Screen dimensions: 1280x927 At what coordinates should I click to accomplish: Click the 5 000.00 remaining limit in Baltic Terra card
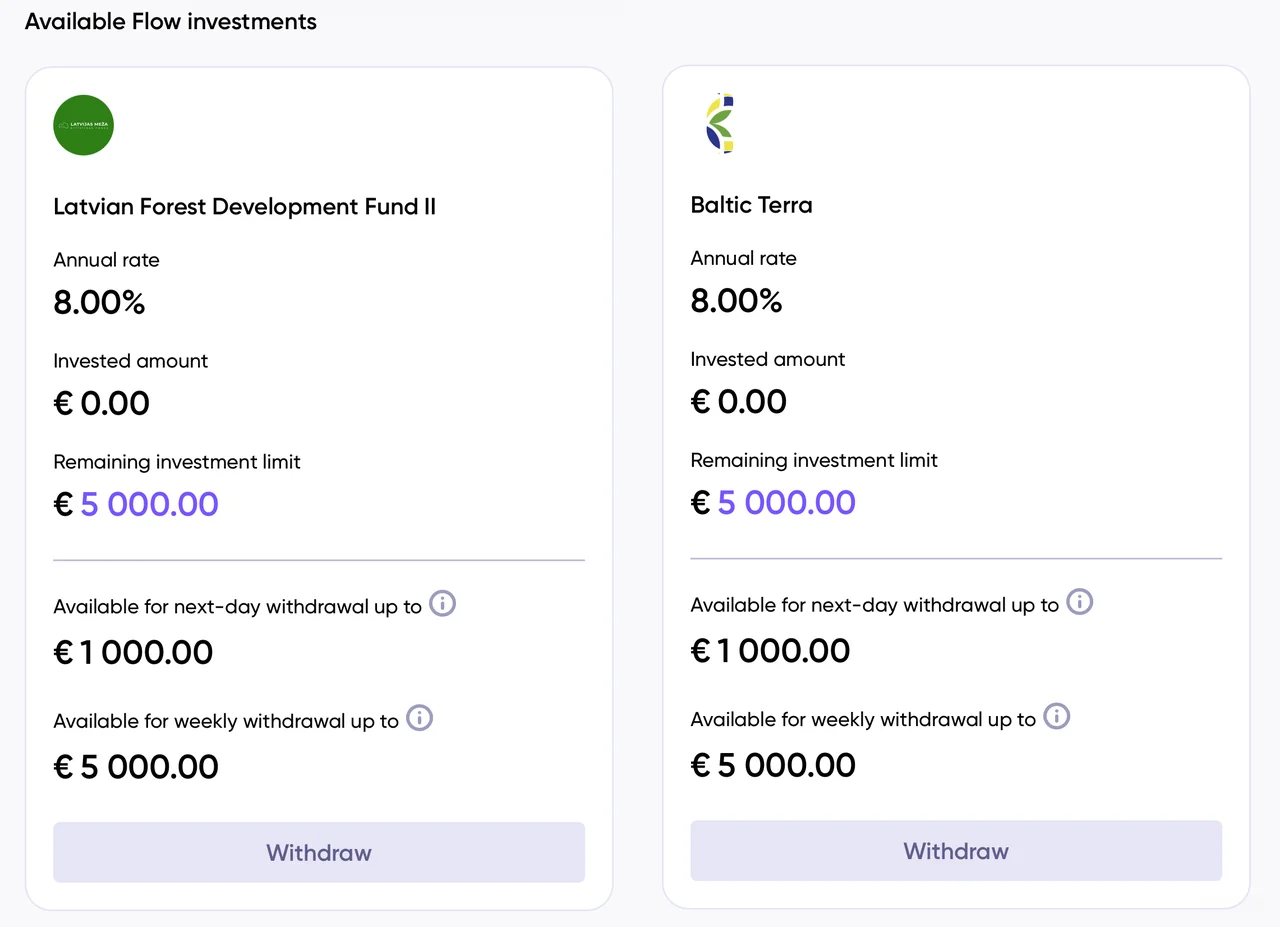coord(787,502)
